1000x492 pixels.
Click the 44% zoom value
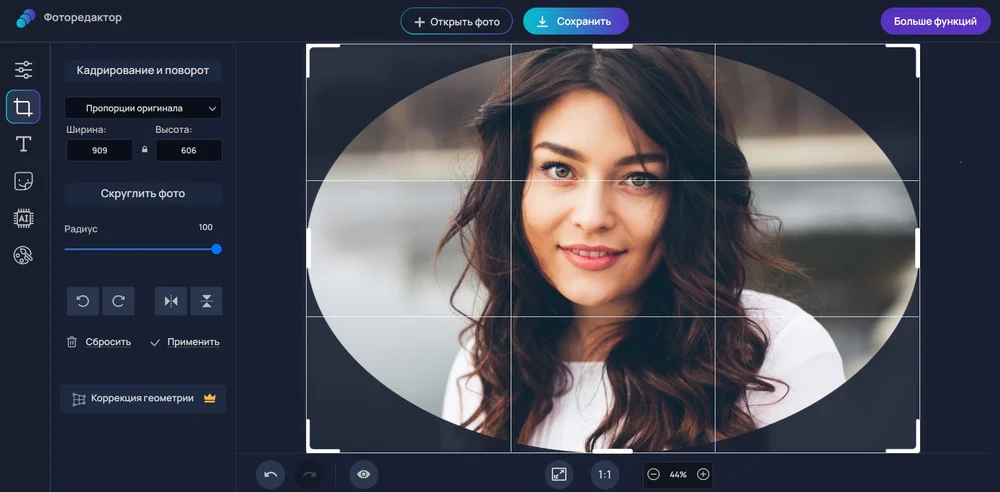click(678, 475)
